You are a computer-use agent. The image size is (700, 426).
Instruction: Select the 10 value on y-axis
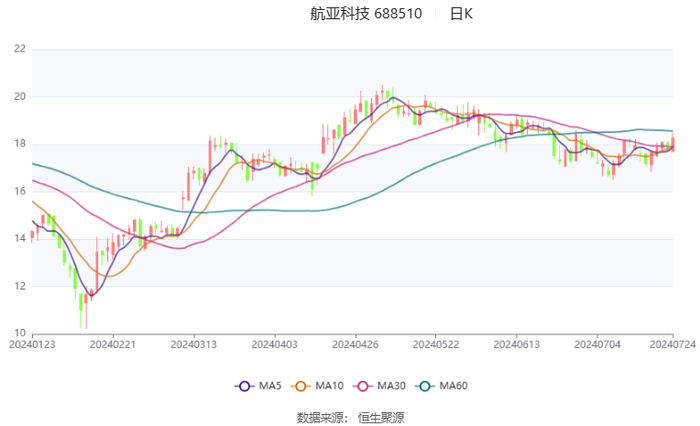click(19, 333)
